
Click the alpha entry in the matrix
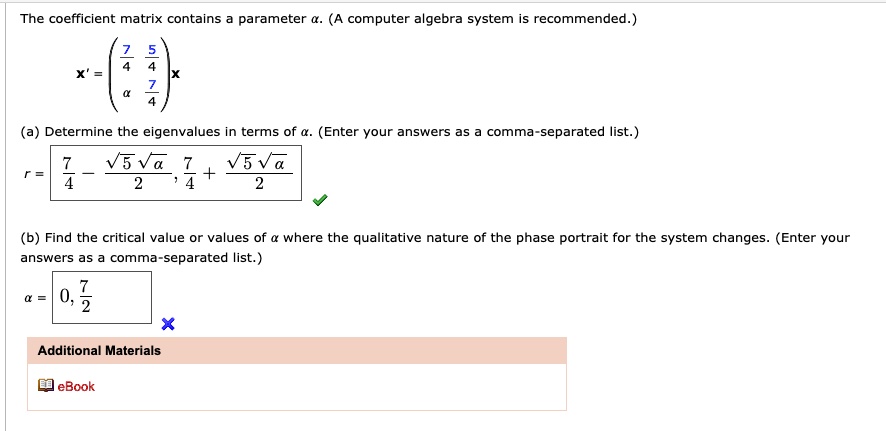[127, 94]
